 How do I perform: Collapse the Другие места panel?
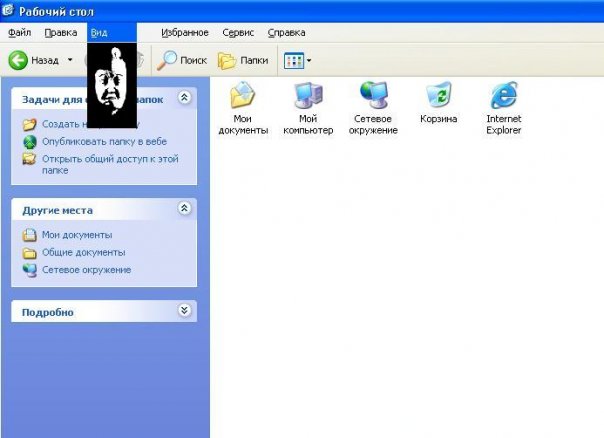tap(185, 208)
